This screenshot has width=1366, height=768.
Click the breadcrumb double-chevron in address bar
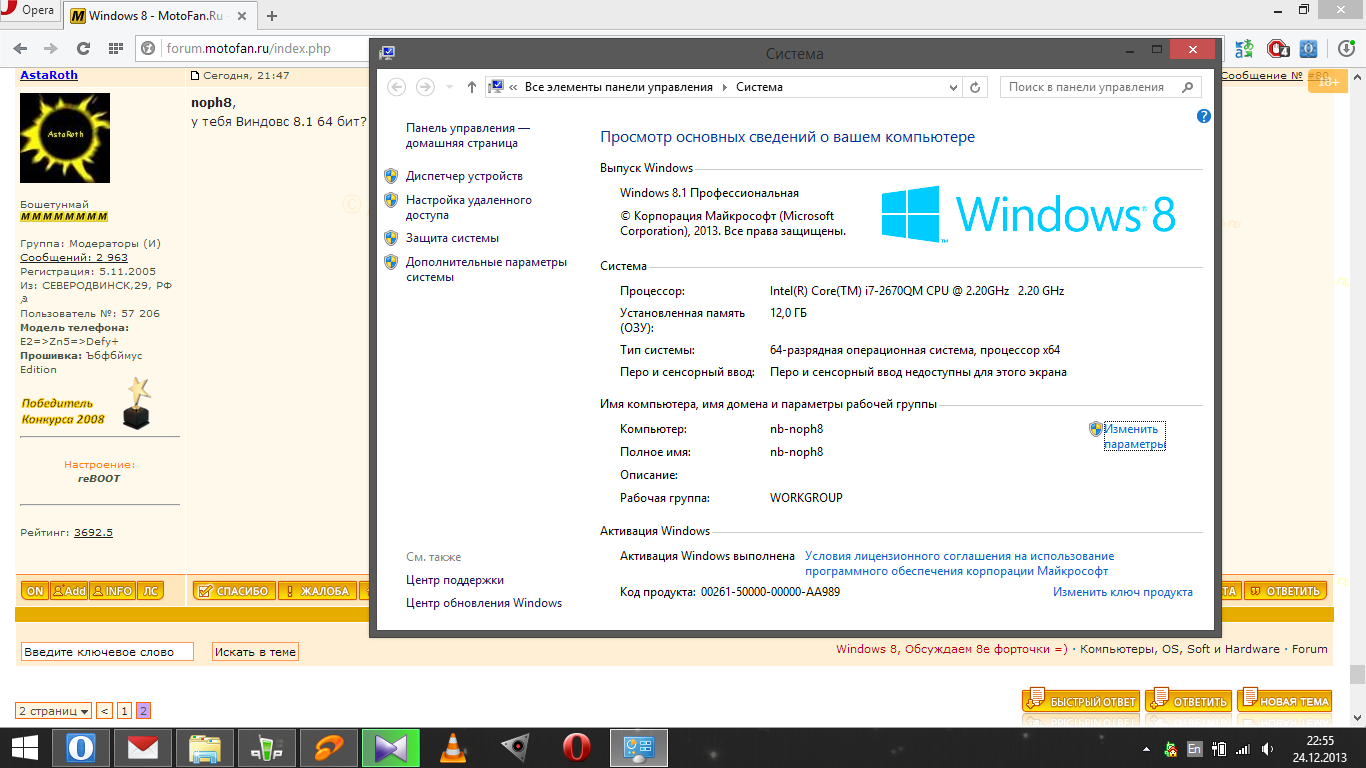(513, 87)
